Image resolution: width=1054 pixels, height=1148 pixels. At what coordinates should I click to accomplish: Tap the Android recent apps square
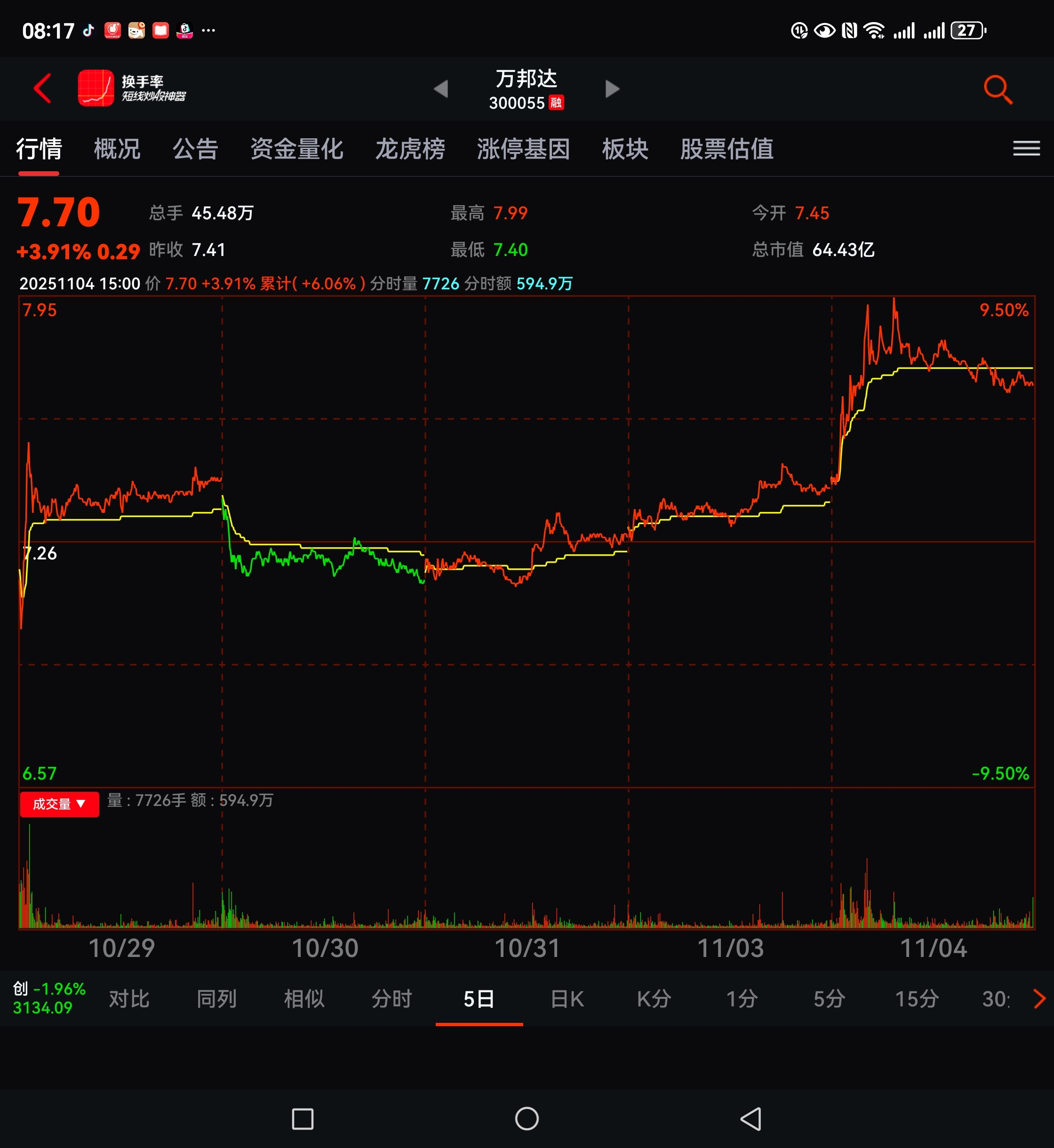click(302, 1118)
